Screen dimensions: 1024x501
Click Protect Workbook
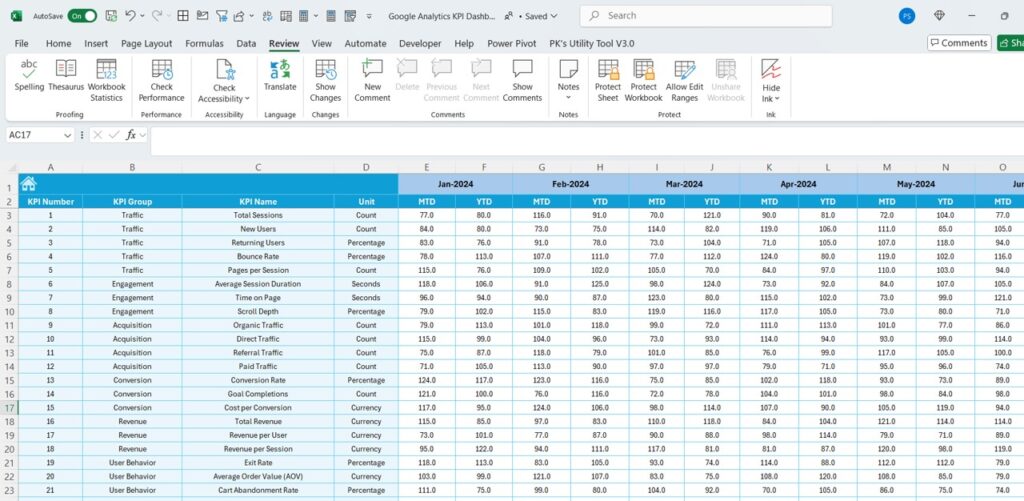click(643, 81)
